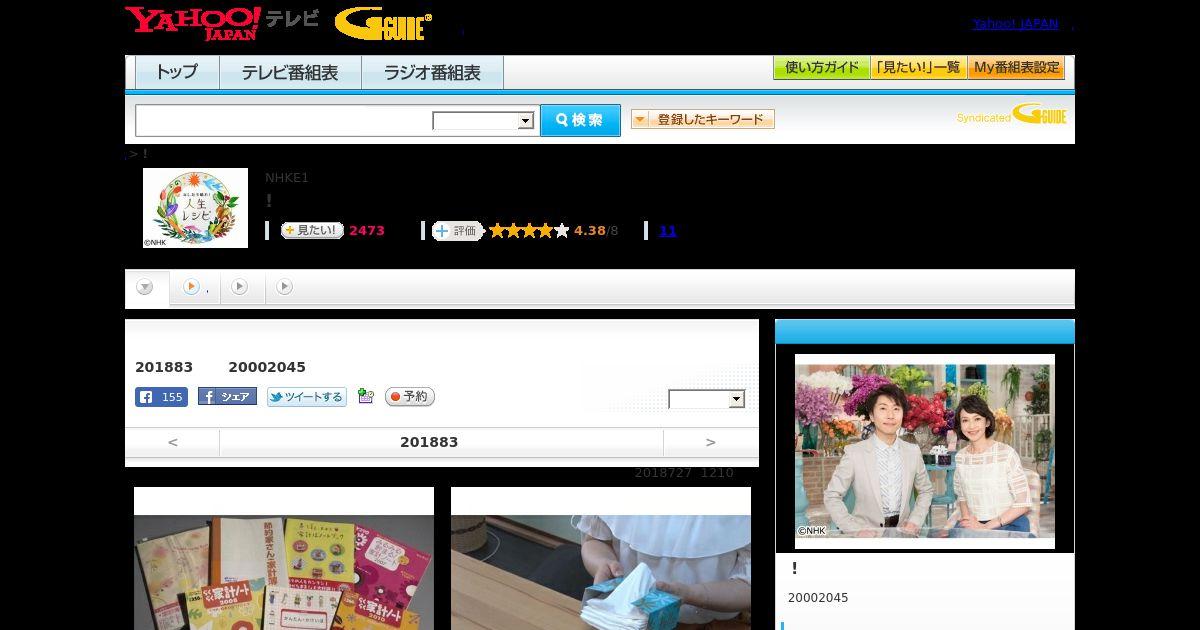Click the Facebook シェア button
Screen dimensions: 1200x630
pos(227,397)
